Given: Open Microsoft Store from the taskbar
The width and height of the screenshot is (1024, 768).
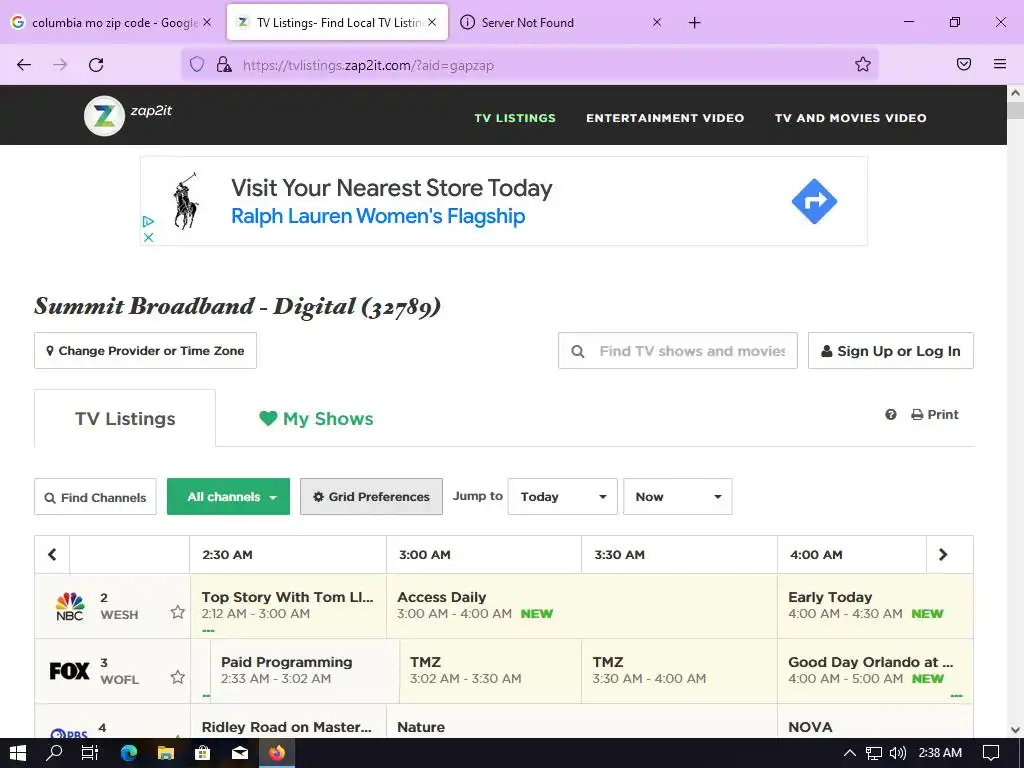Looking at the screenshot, I should pos(202,753).
